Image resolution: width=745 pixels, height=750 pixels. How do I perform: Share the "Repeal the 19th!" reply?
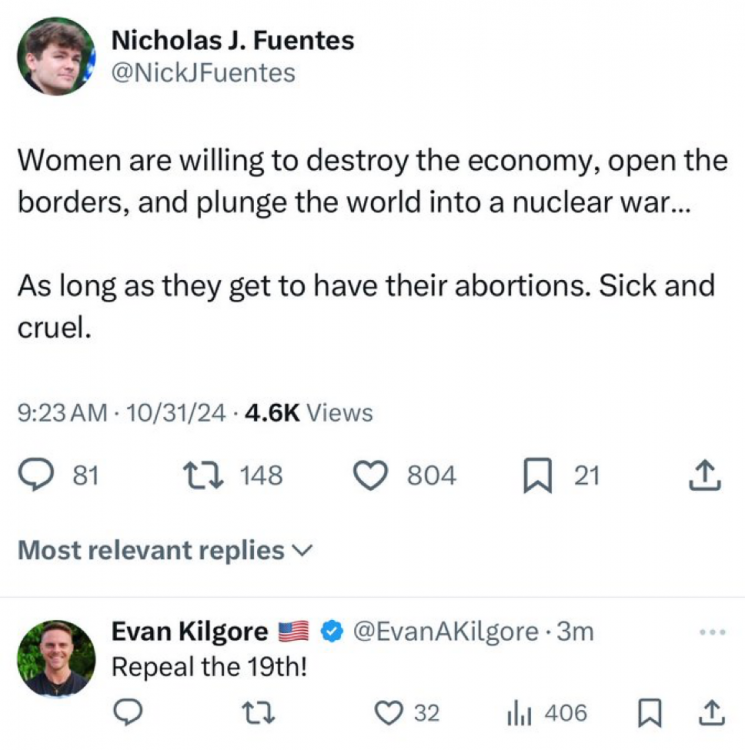pyautogui.click(x=710, y=713)
